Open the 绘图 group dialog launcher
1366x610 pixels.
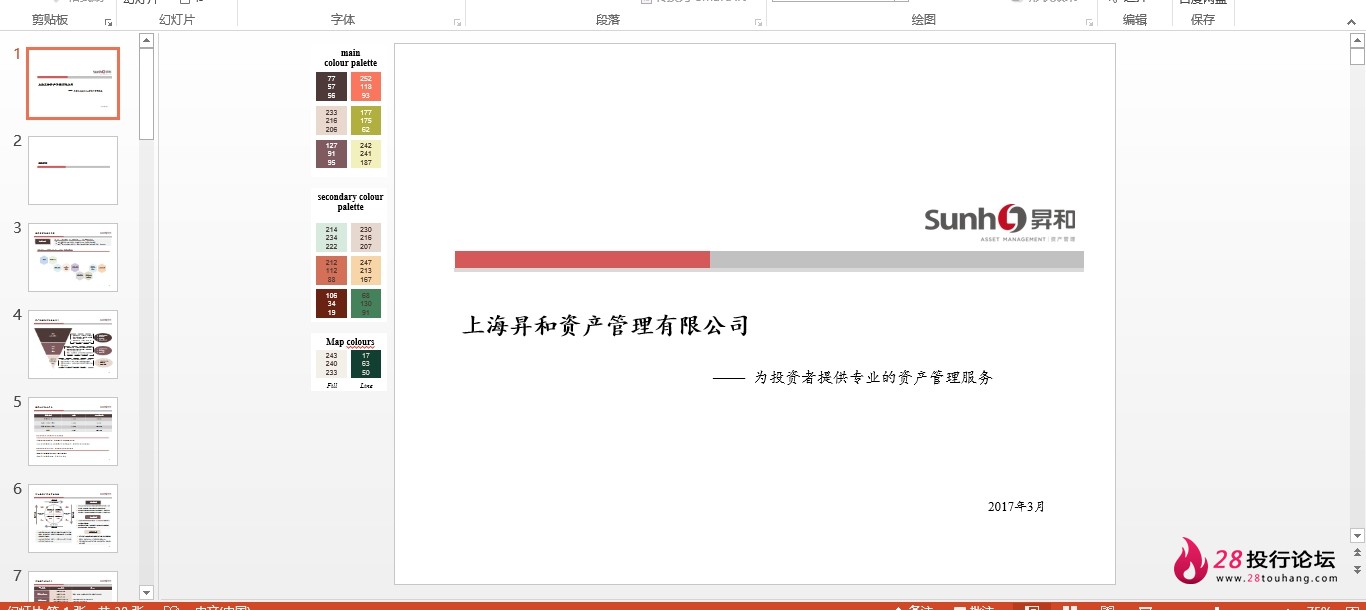point(1088,21)
